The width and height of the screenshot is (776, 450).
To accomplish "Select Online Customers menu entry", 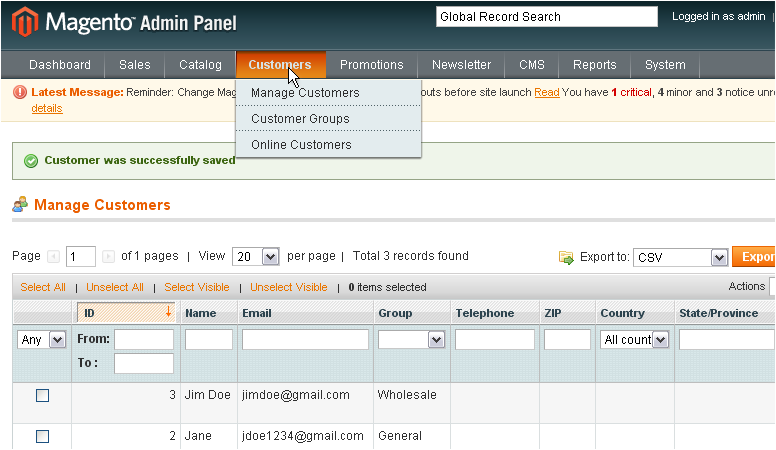I will tap(329, 145).
